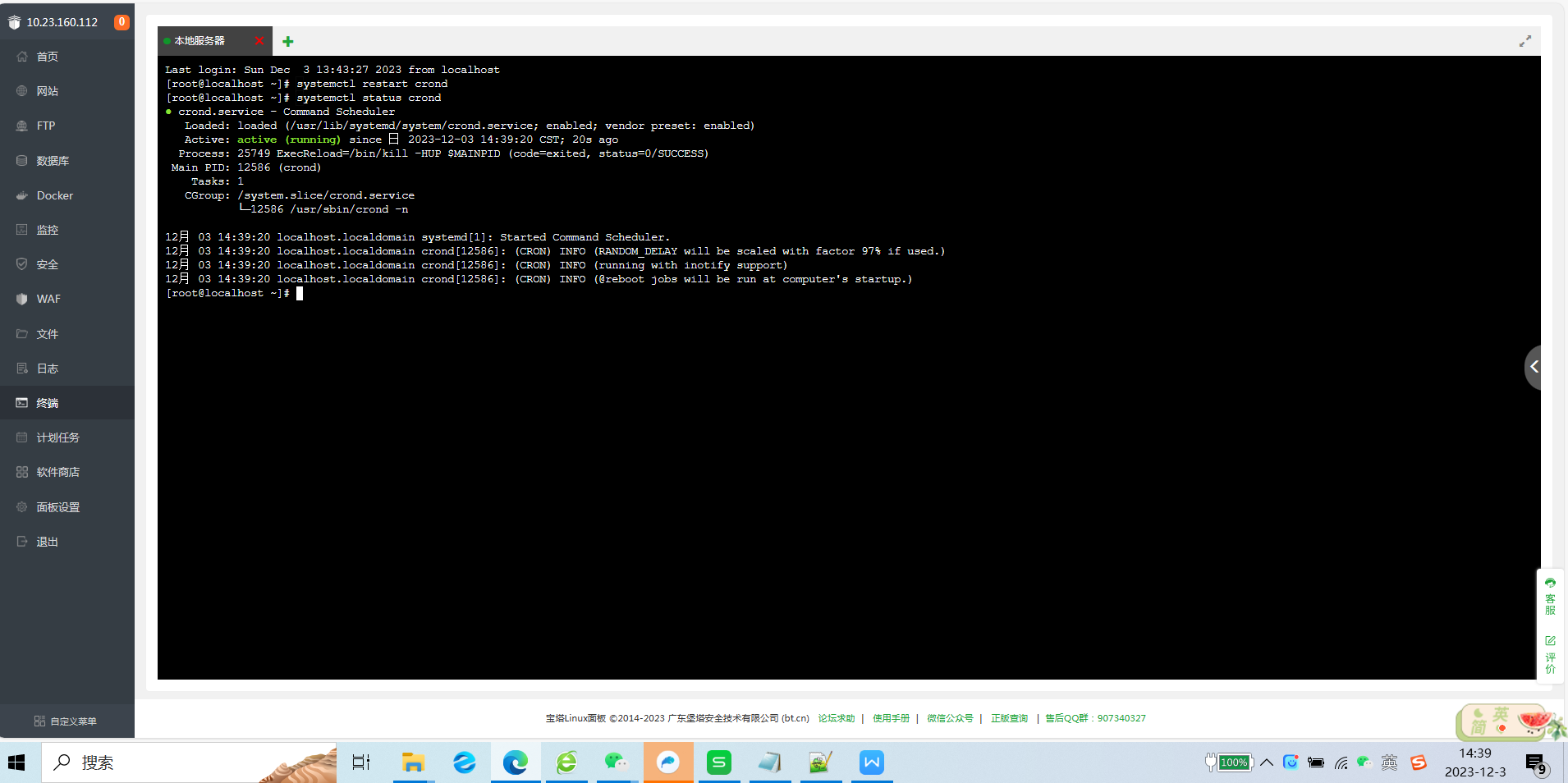Open WeChat from the taskbar
Image resolution: width=1568 pixels, height=783 pixels.
(616, 762)
